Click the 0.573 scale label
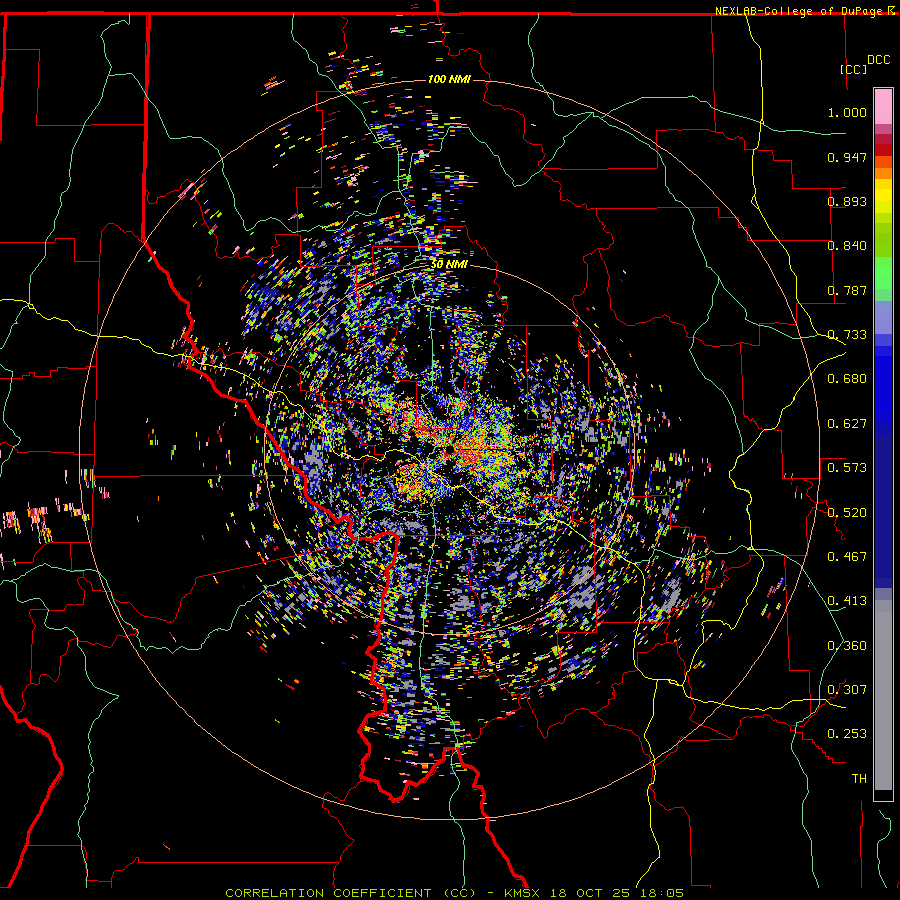 [x=847, y=468]
